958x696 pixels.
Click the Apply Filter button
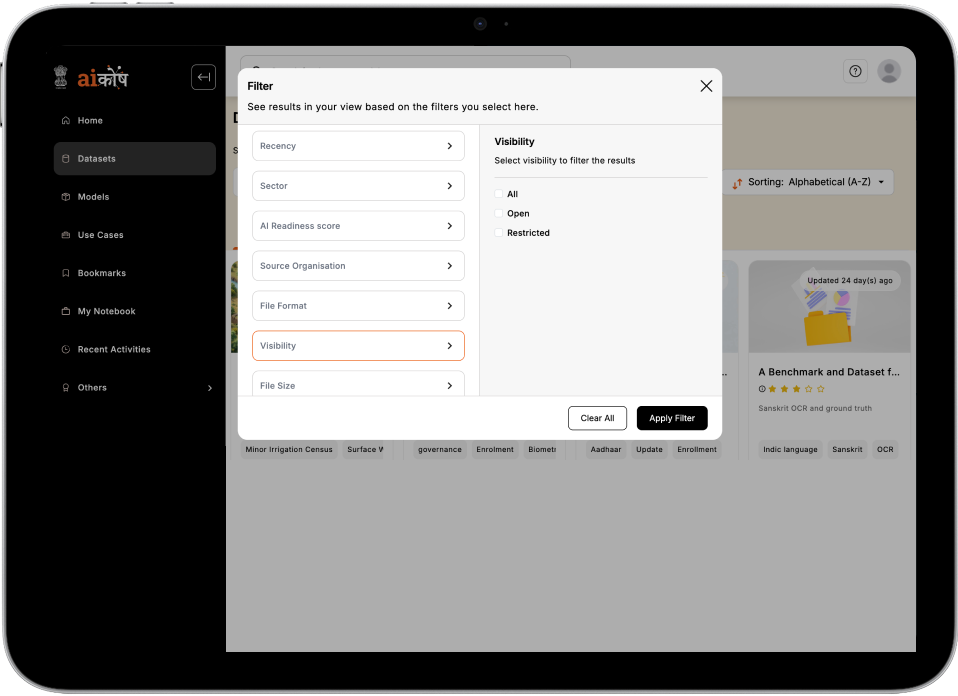click(672, 418)
